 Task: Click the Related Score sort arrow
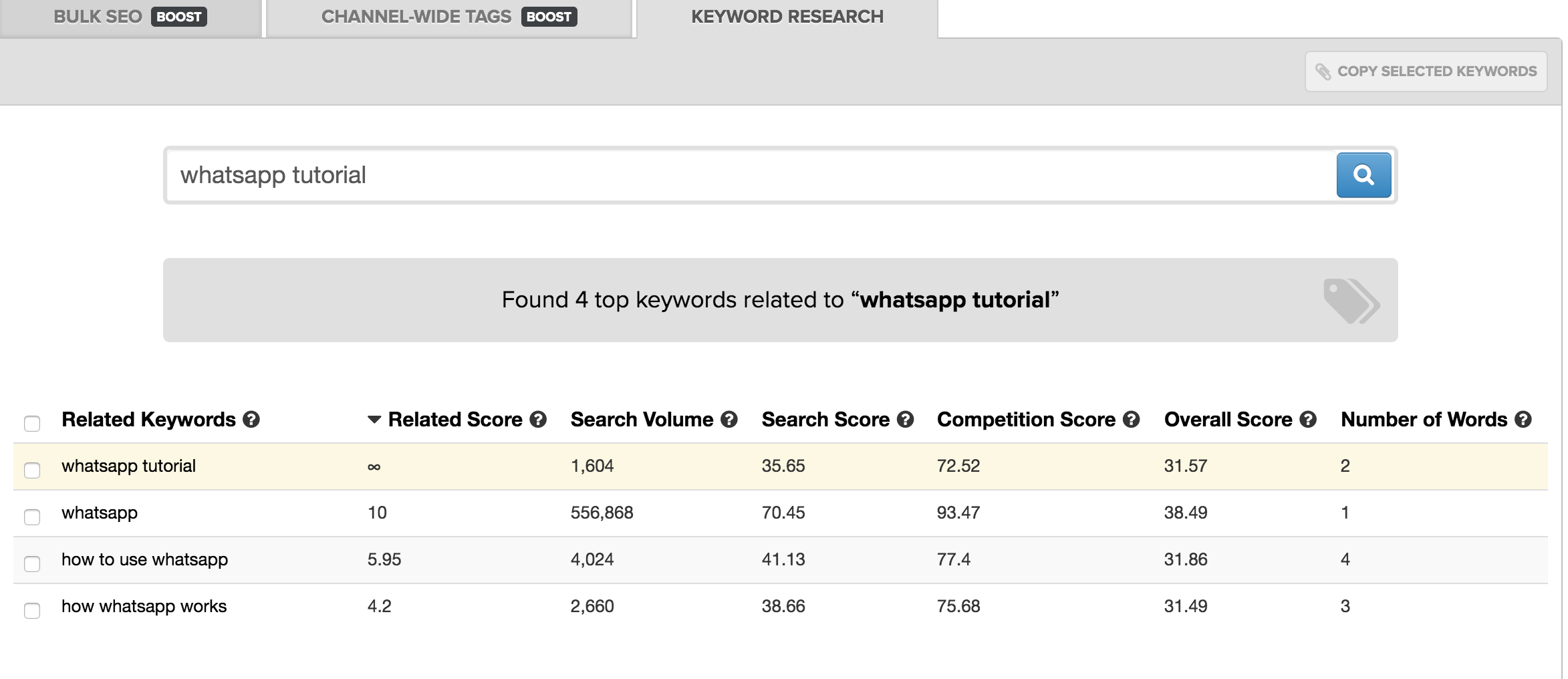[374, 420]
